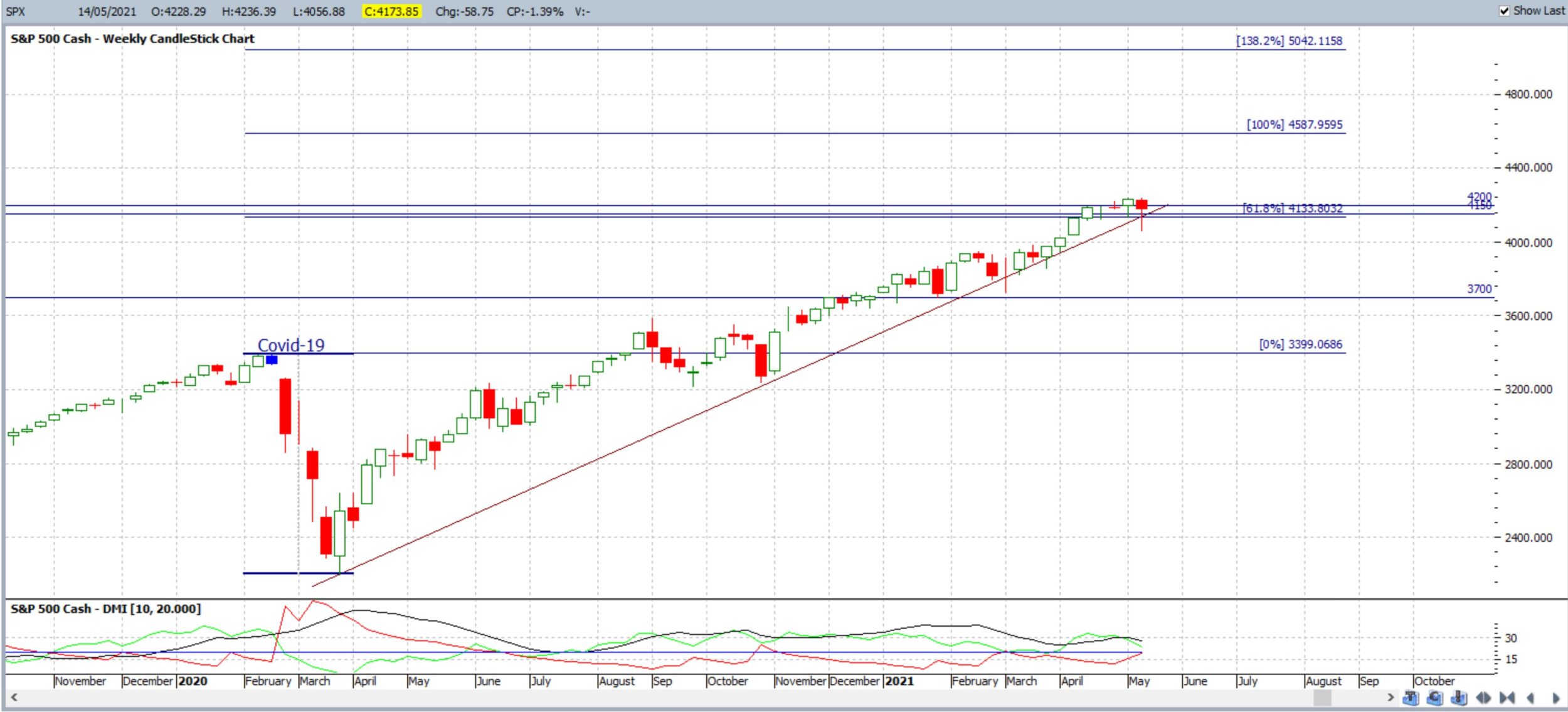The image size is (1568, 712).
Task: Click the compress horizontal spacing arrows icon
Action: click(x=1507, y=698)
